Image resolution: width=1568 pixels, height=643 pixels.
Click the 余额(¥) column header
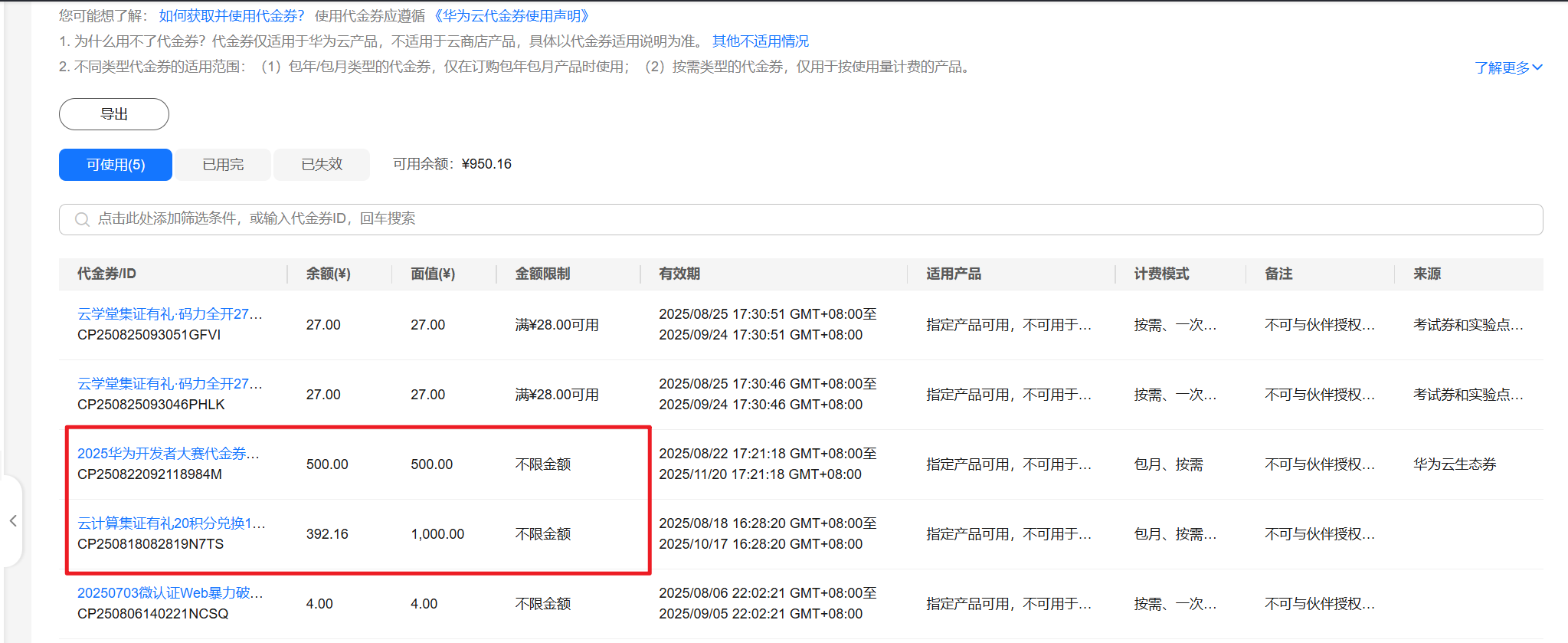click(x=329, y=274)
